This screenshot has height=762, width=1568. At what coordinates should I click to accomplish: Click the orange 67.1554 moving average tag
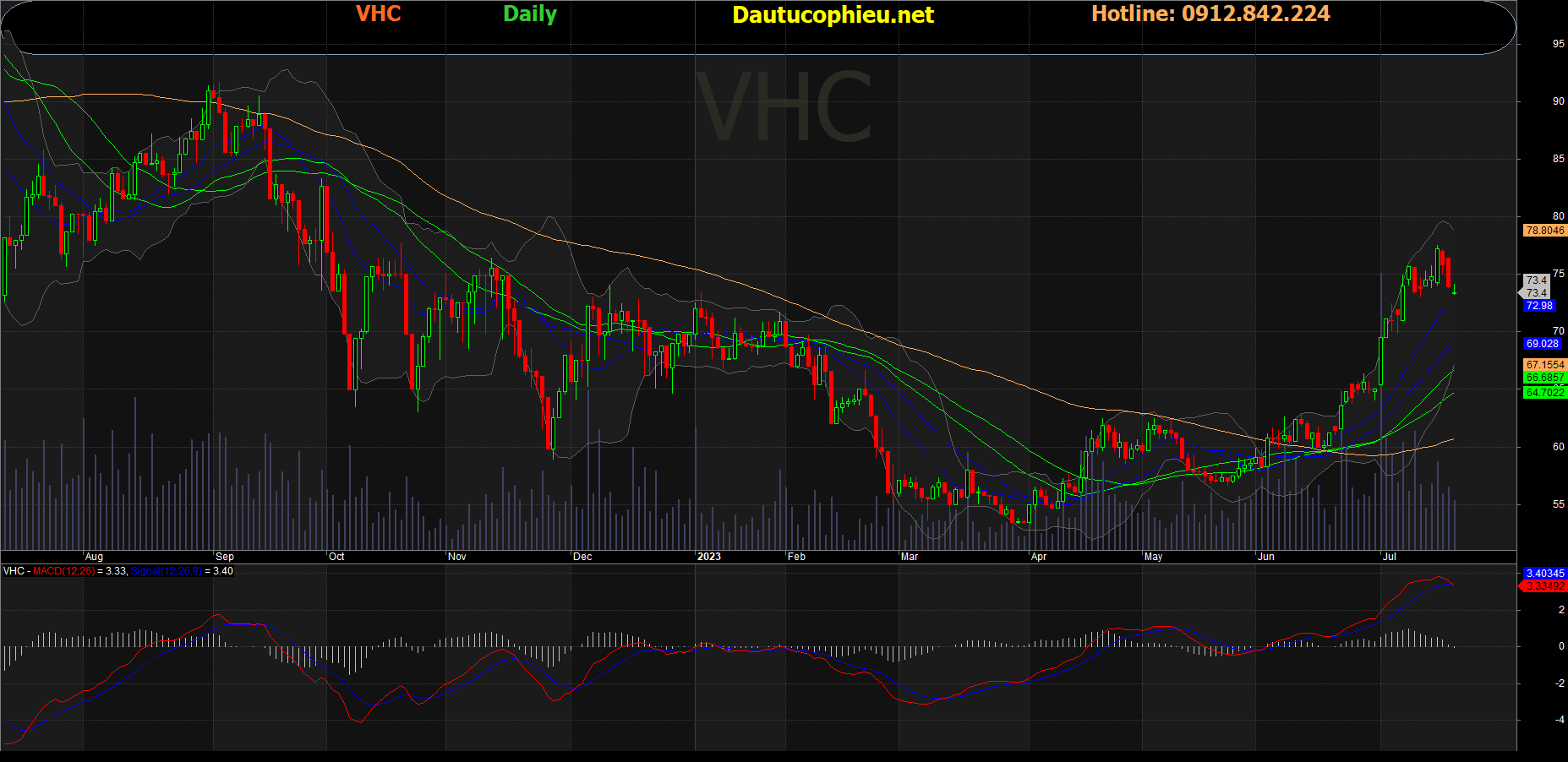click(x=1544, y=365)
